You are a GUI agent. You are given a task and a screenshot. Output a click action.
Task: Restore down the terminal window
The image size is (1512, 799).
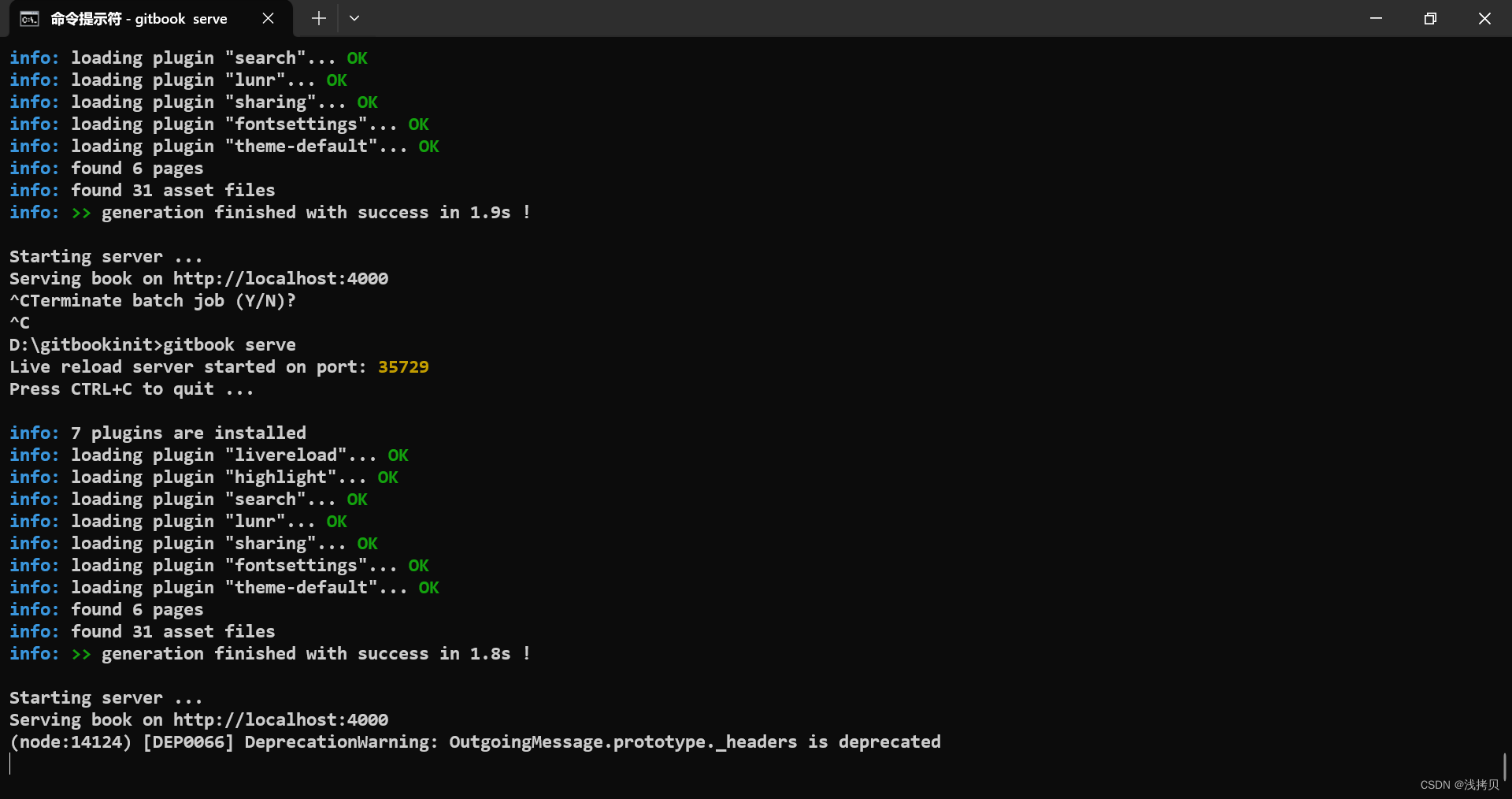coord(1430,18)
